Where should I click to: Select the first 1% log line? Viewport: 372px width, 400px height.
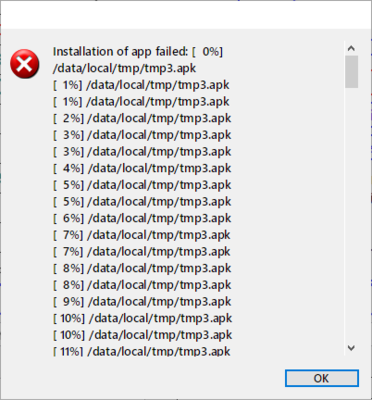(x=141, y=85)
